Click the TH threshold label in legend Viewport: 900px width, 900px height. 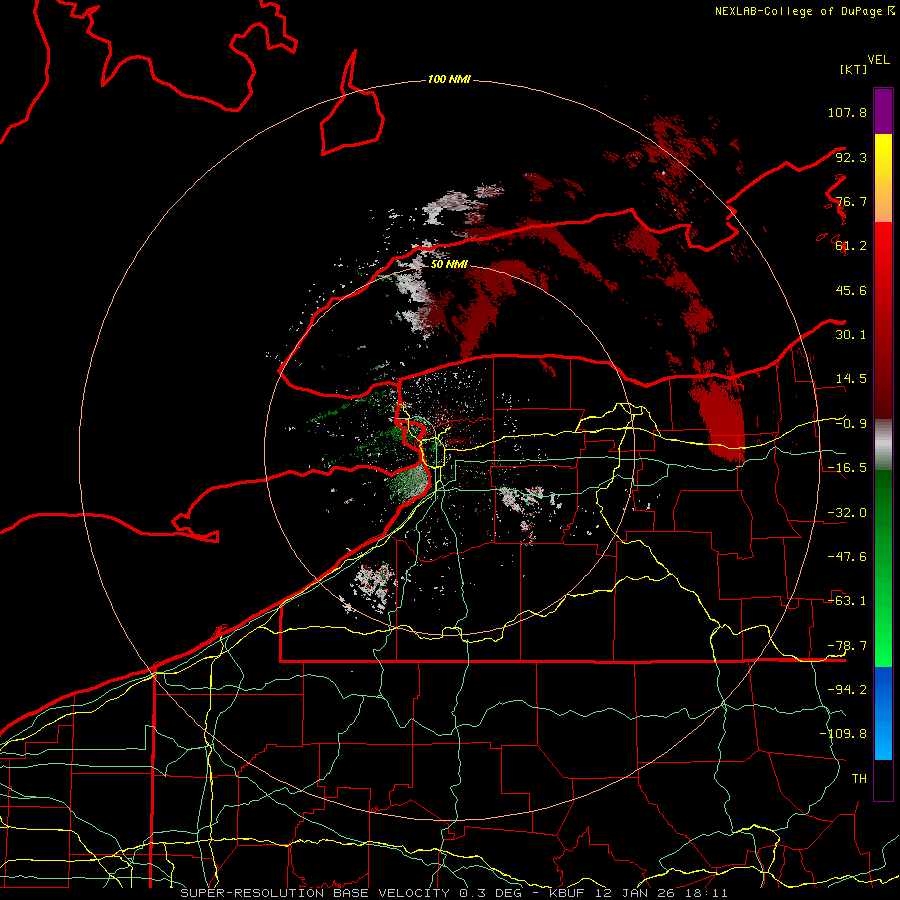click(x=859, y=779)
